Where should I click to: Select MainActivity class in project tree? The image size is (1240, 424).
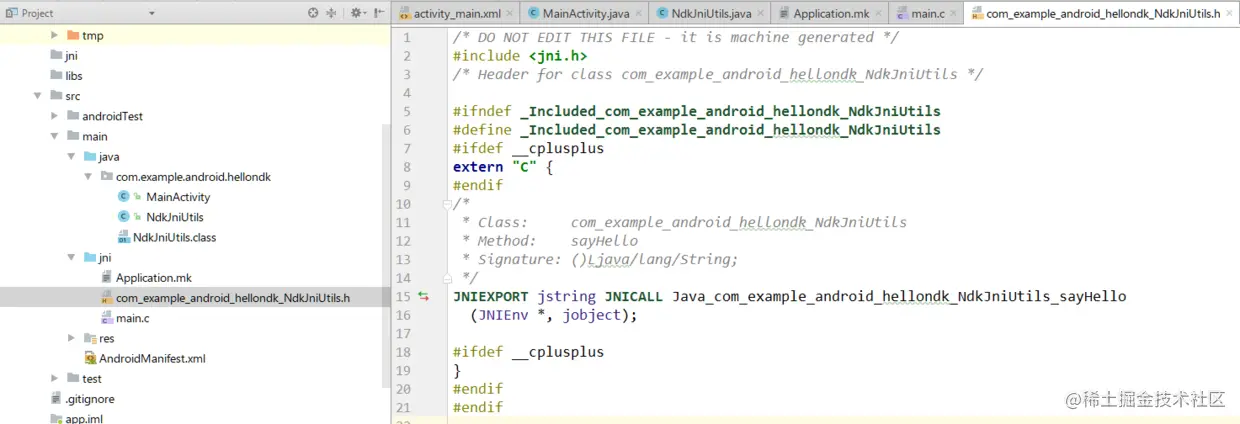(x=178, y=197)
